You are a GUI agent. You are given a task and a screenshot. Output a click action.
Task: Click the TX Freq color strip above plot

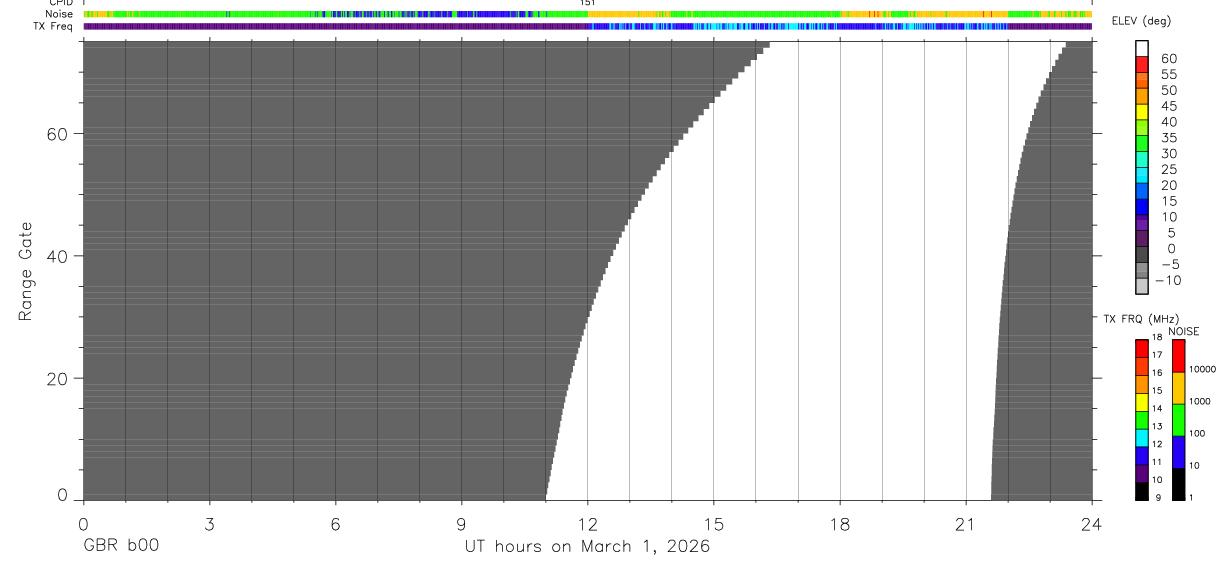pyautogui.click(x=587, y=26)
